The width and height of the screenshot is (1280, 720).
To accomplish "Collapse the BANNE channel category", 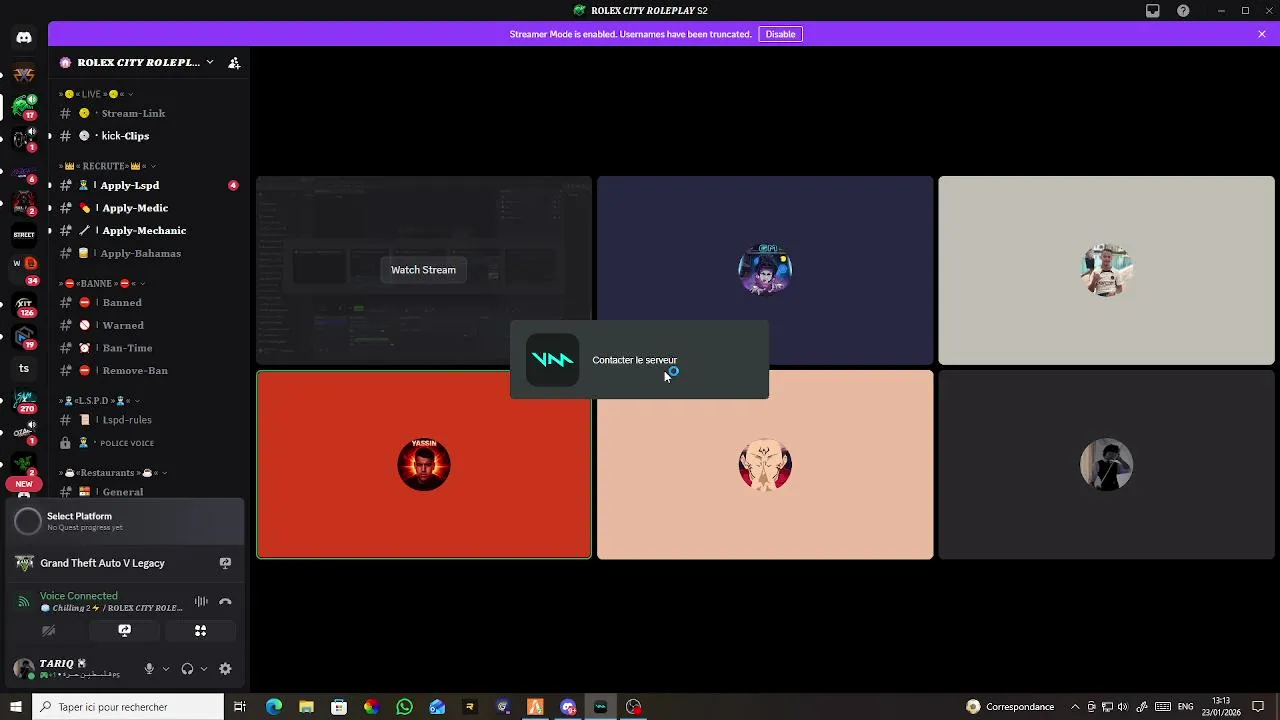I will tap(100, 284).
